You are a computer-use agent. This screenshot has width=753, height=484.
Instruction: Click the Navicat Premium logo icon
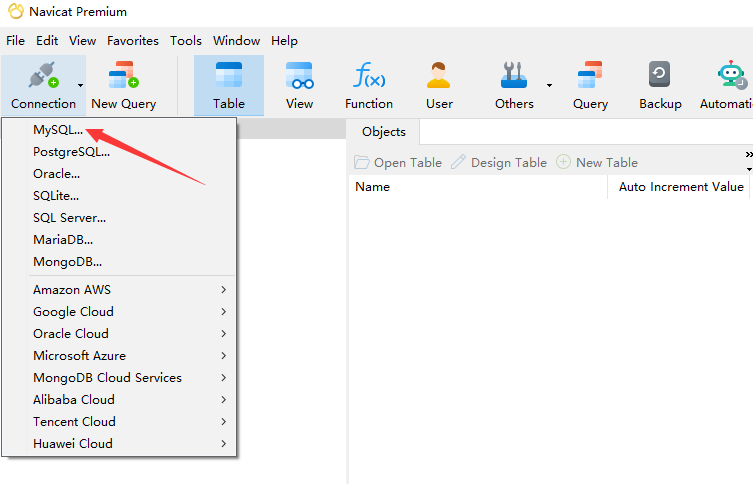[16, 11]
